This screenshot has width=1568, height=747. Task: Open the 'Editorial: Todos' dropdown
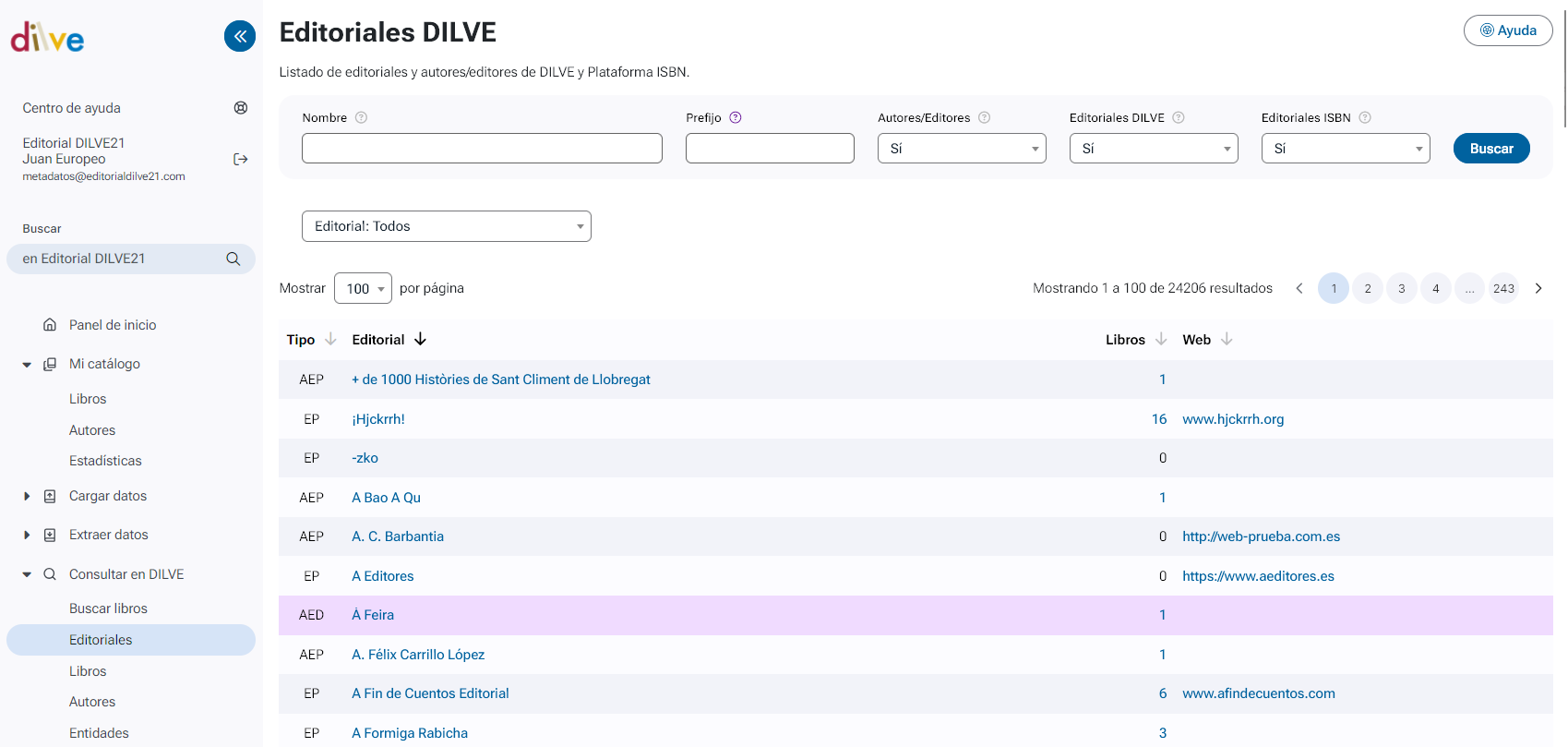click(x=446, y=226)
